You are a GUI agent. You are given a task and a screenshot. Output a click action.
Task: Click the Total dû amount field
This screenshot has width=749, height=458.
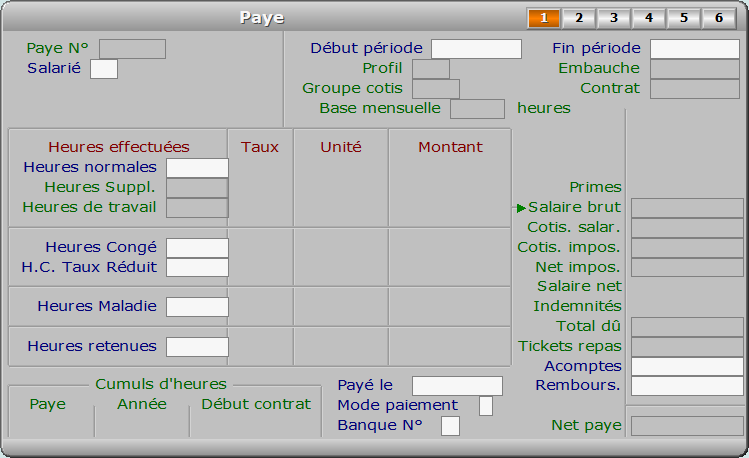(687, 327)
